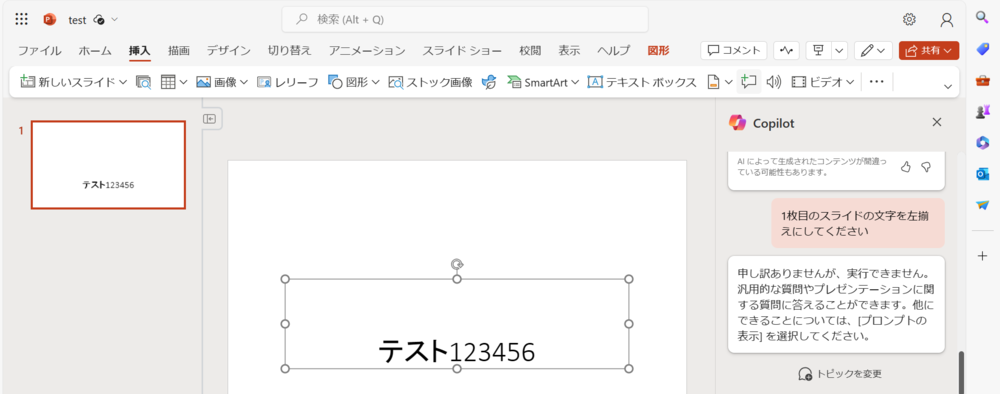
Task: Expand the SmartArt dropdown arrow
Action: click(575, 82)
